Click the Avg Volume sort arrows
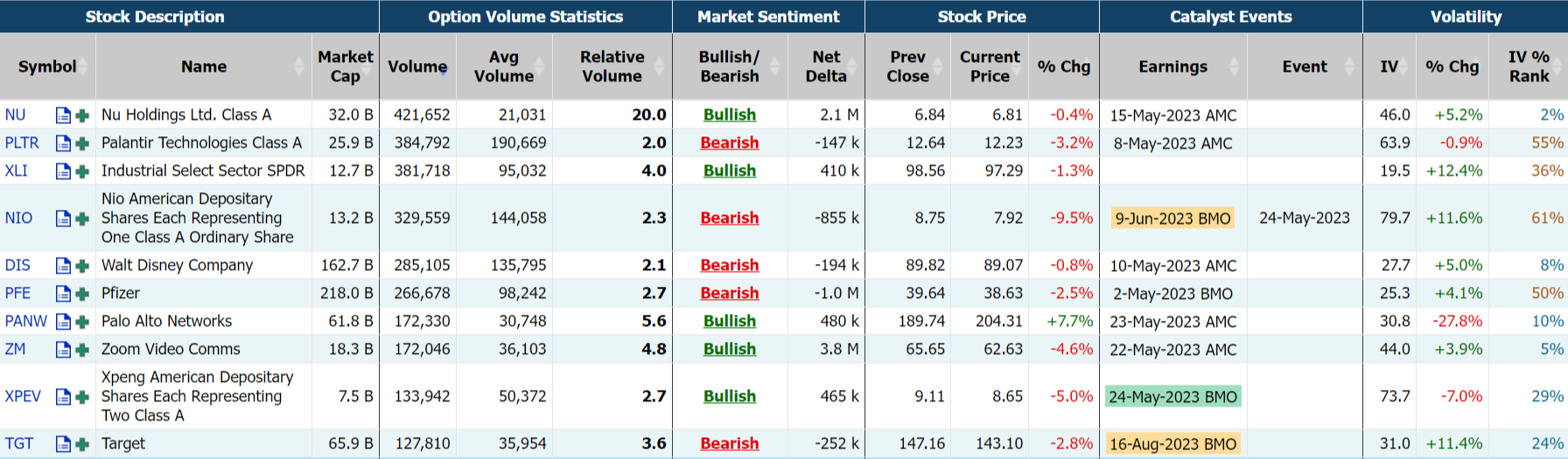Image resolution: width=1568 pixels, height=459 pixels. tap(540, 66)
